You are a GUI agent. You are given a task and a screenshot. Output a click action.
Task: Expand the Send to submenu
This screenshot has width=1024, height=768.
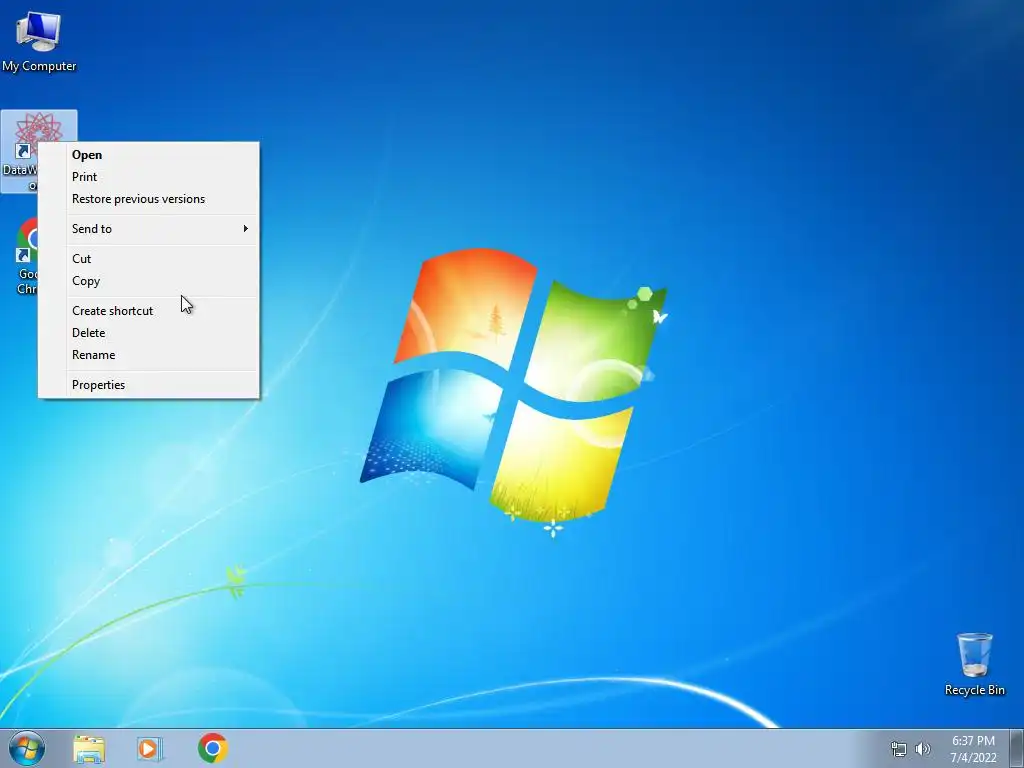point(149,229)
